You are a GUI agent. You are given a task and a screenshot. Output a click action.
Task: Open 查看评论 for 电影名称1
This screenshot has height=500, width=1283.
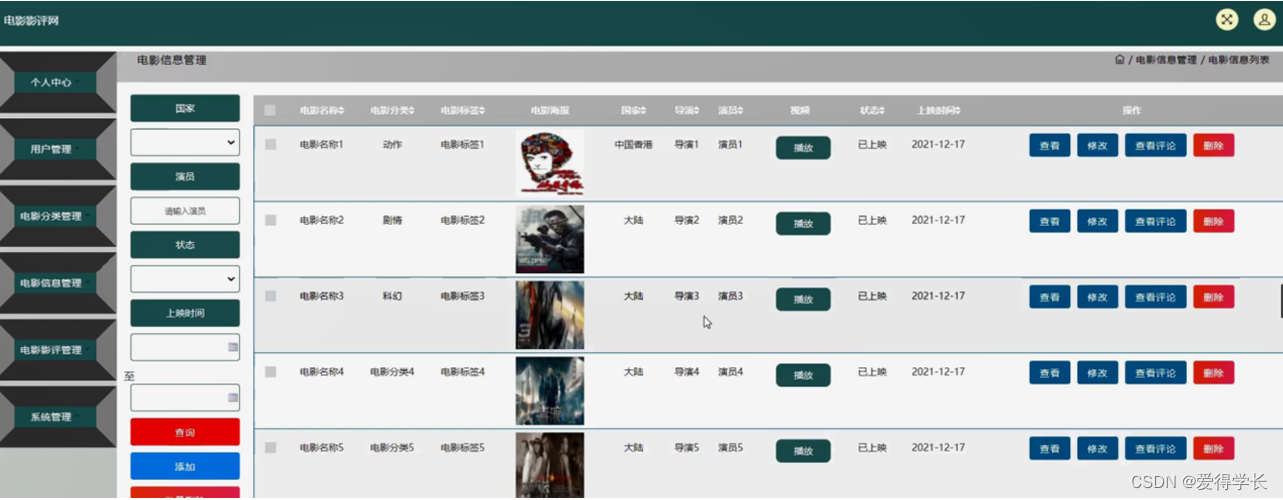click(x=1155, y=145)
